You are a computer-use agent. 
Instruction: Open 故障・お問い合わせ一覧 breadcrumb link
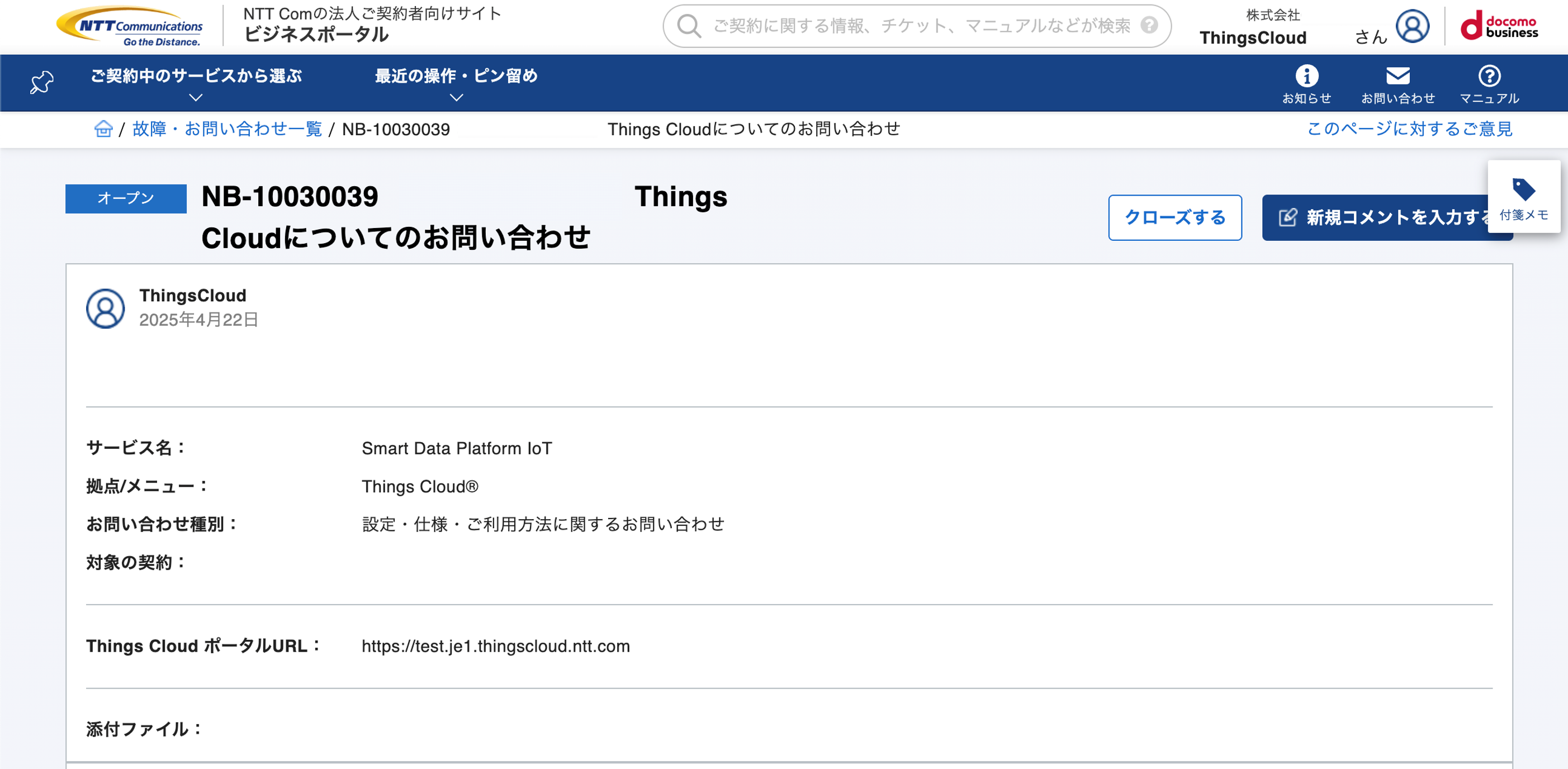coord(227,129)
